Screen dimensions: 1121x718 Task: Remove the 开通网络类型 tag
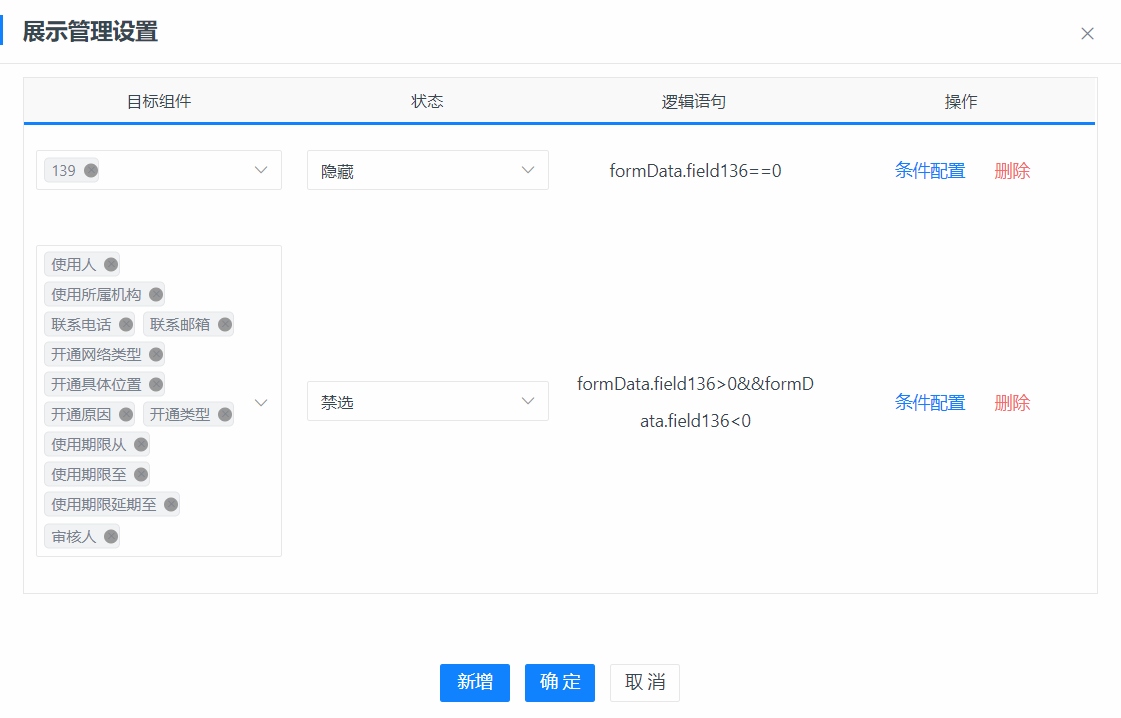[x=156, y=355]
